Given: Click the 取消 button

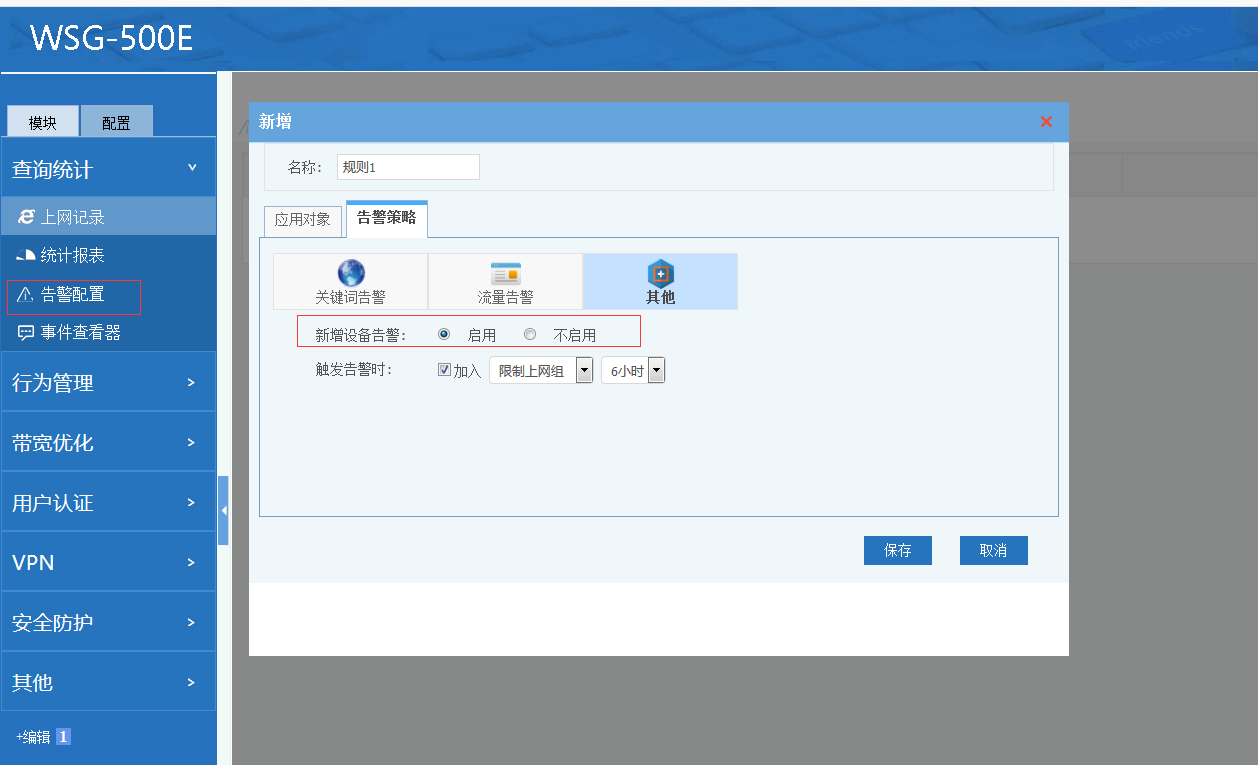Looking at the screenshot, I should tap(993, 550).
